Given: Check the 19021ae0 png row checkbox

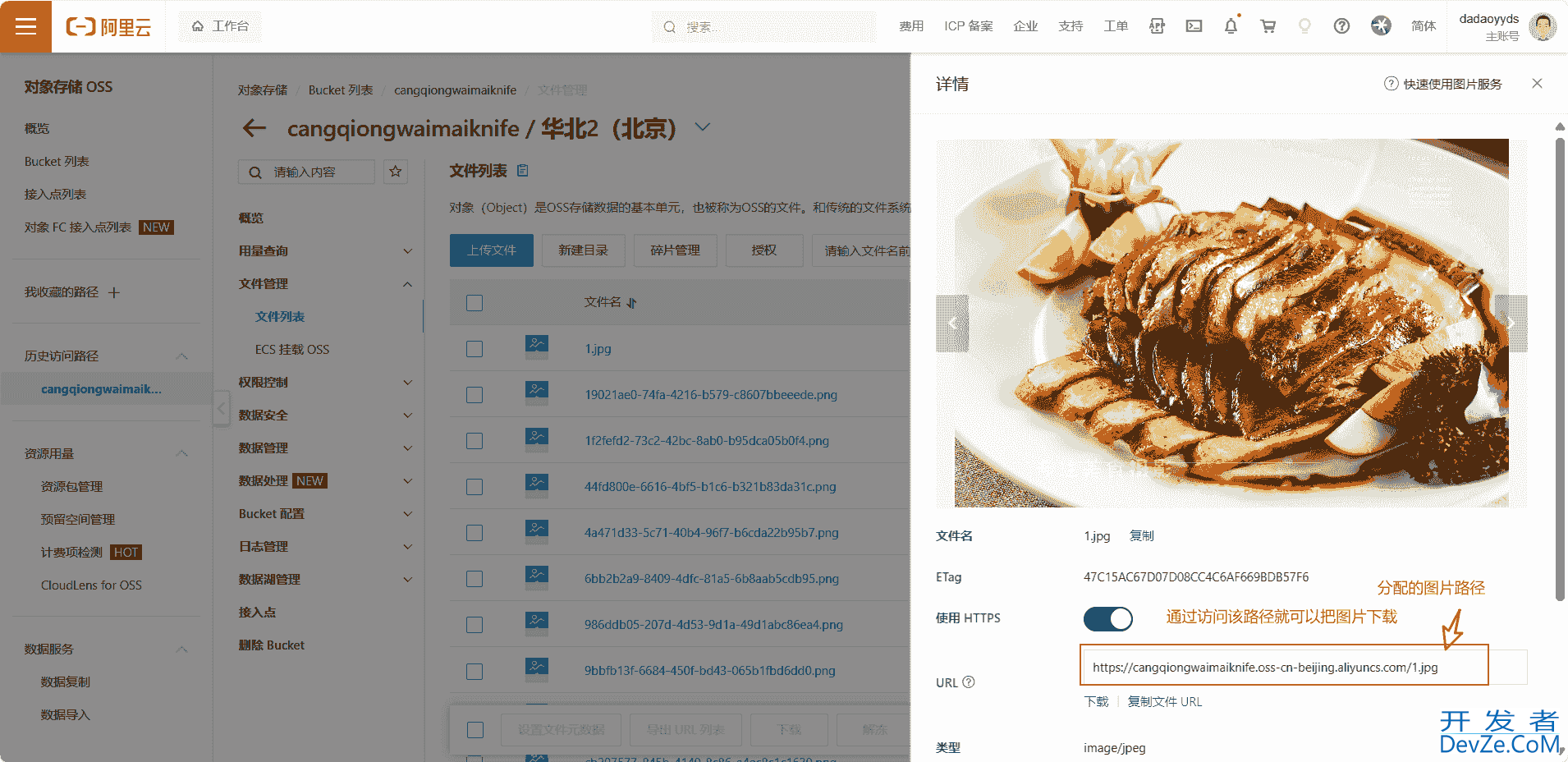Looking at the screenshot, I should point(475,395).
